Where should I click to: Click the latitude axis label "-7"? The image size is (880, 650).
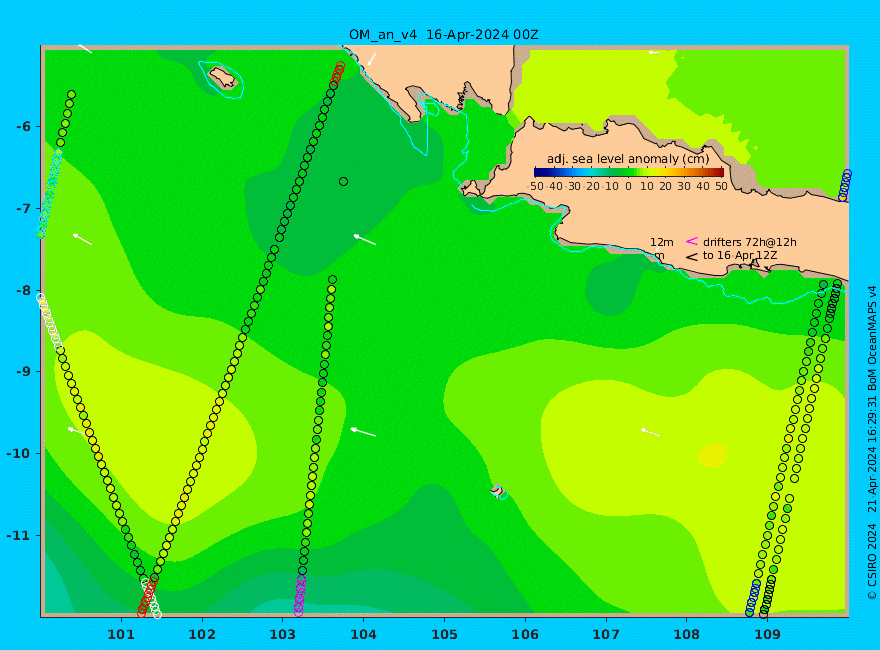23,209
